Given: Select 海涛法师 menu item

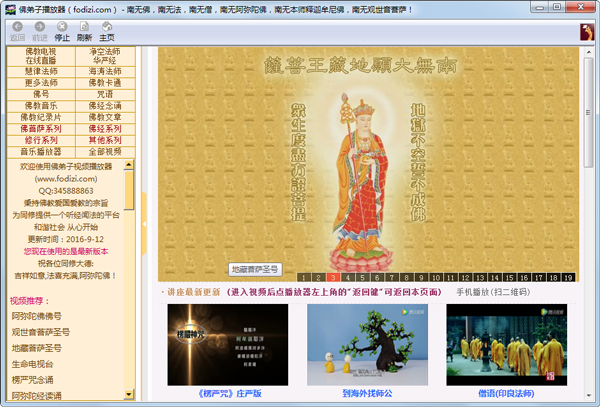Looking at the screenshot, I should coord(105,72).
